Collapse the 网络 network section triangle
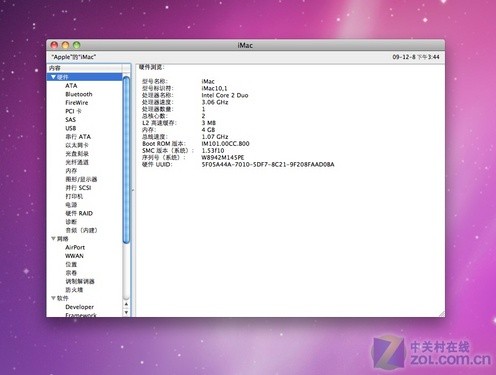496x375 pixels. coord(53,239)
